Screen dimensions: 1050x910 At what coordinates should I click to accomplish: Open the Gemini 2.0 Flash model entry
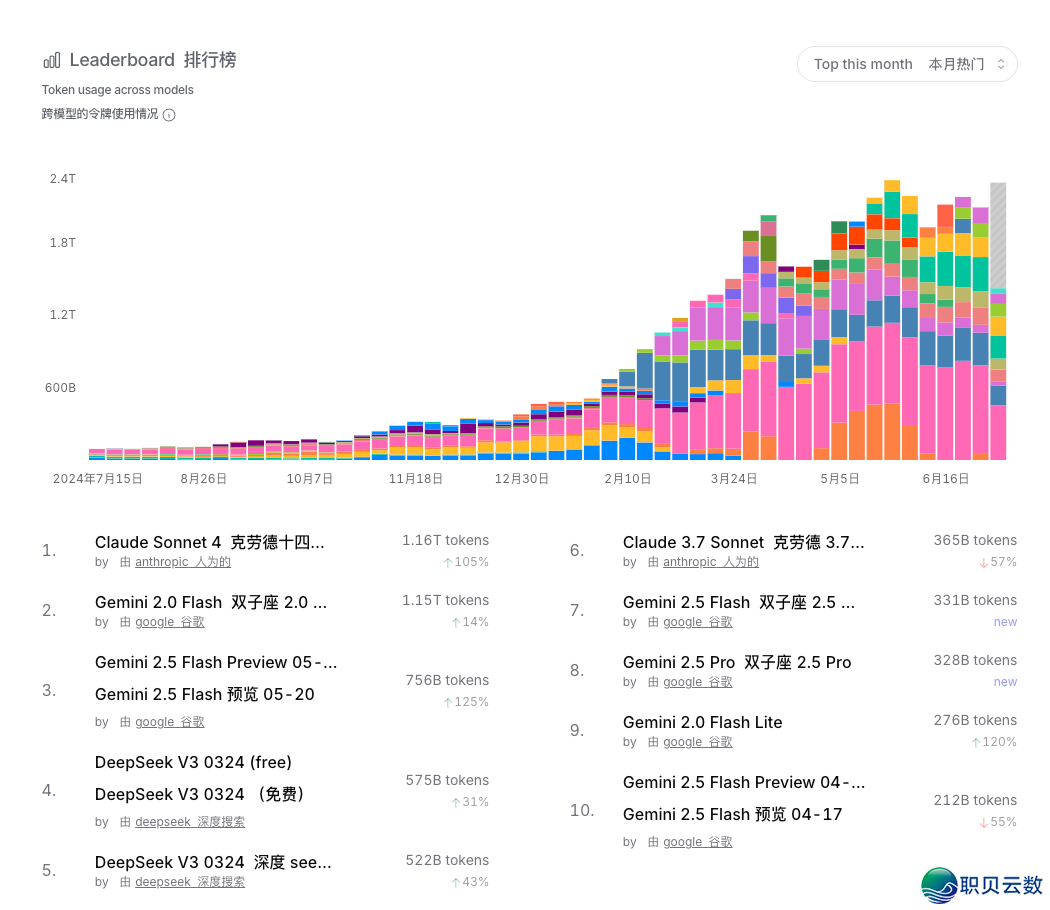coord(211,603)
